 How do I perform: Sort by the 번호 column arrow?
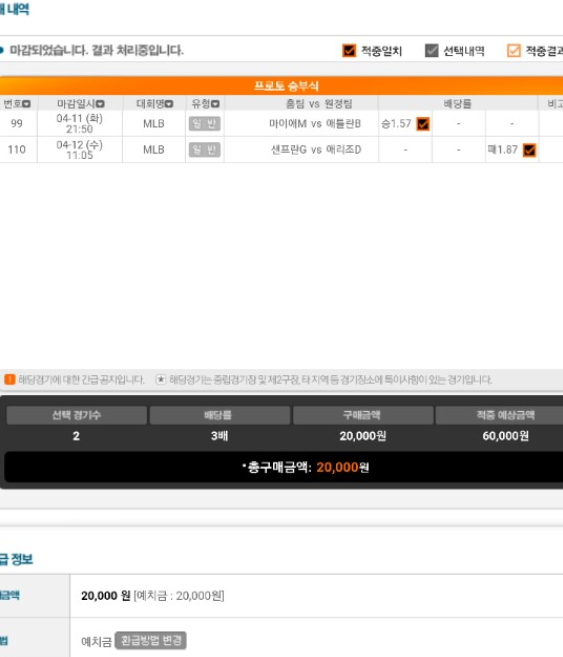[x=26, y=103]
